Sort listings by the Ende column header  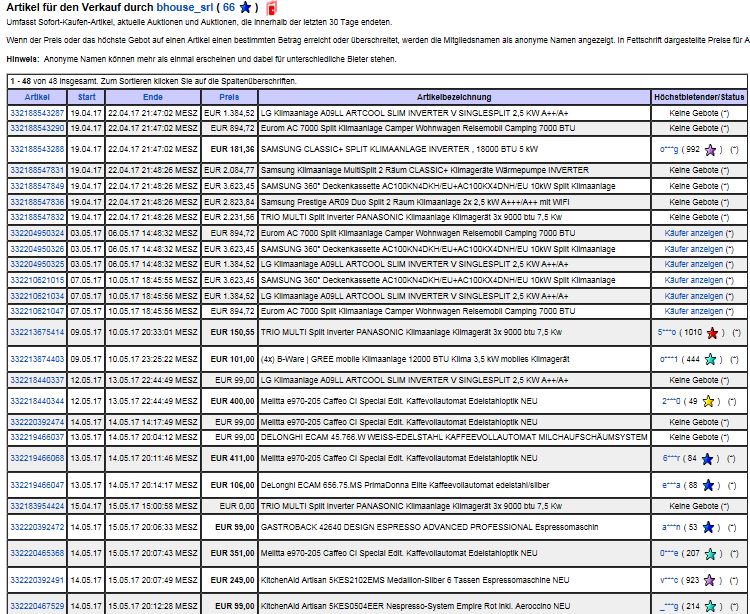click(153, 97)
